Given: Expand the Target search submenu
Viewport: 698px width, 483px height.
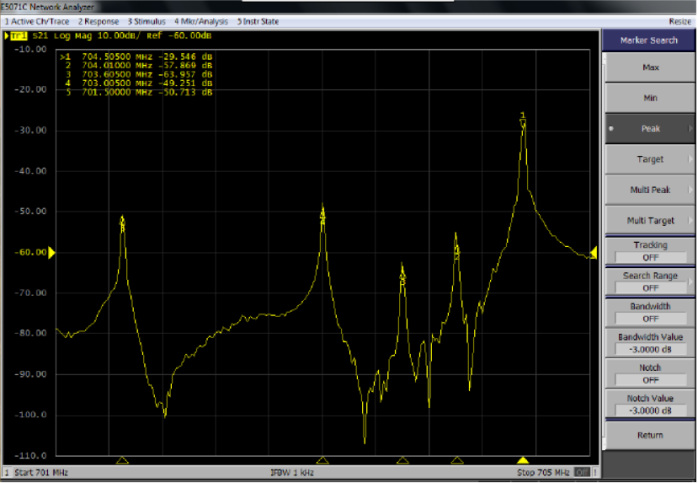Looking at the screenshot, I should point(650,159).
